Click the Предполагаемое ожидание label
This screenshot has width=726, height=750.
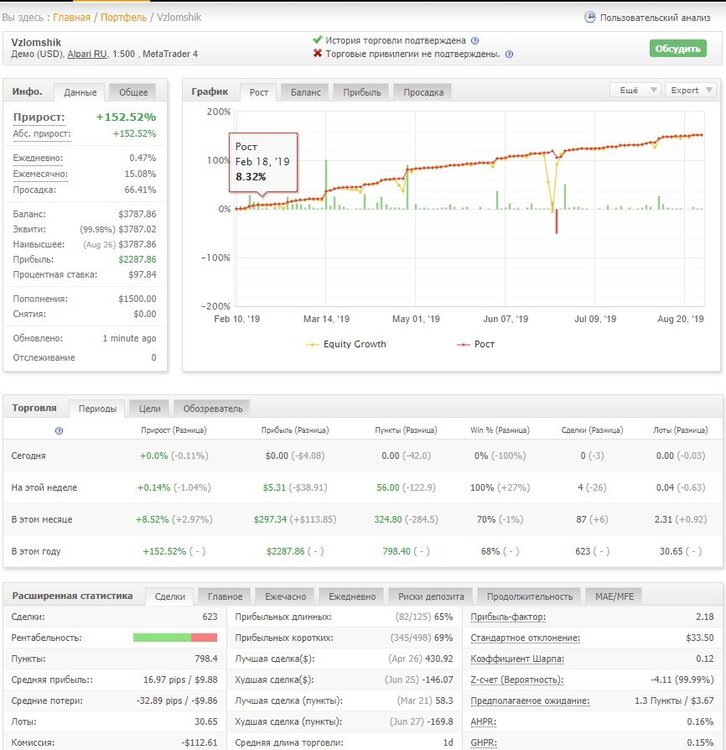click(530, 701)
